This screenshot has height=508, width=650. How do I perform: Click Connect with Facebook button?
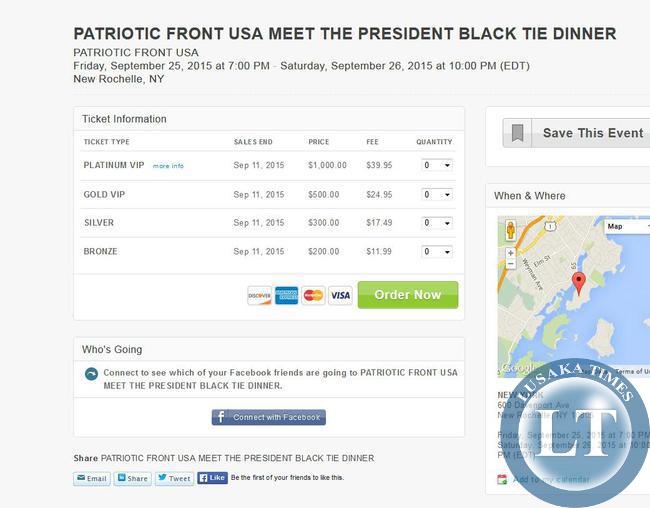tap(269, 417)
